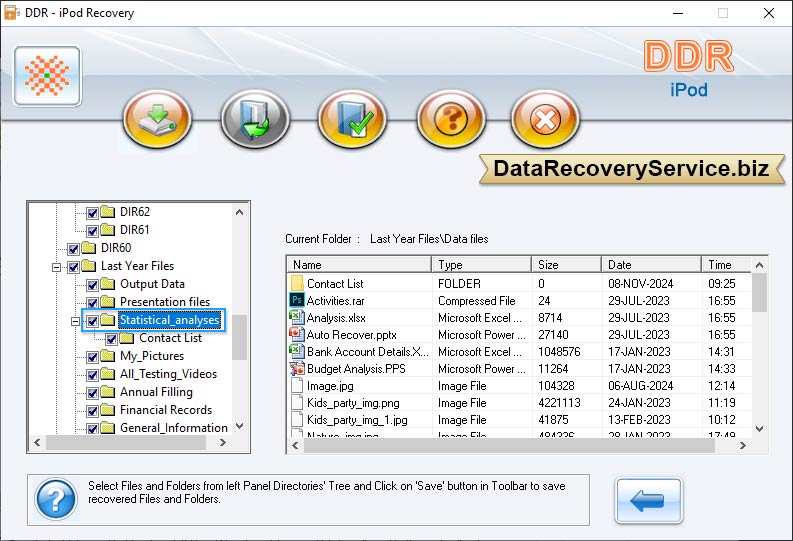Go back with the blue arrow button
This screenshot has height=541, width=793.
coord(648,501)
